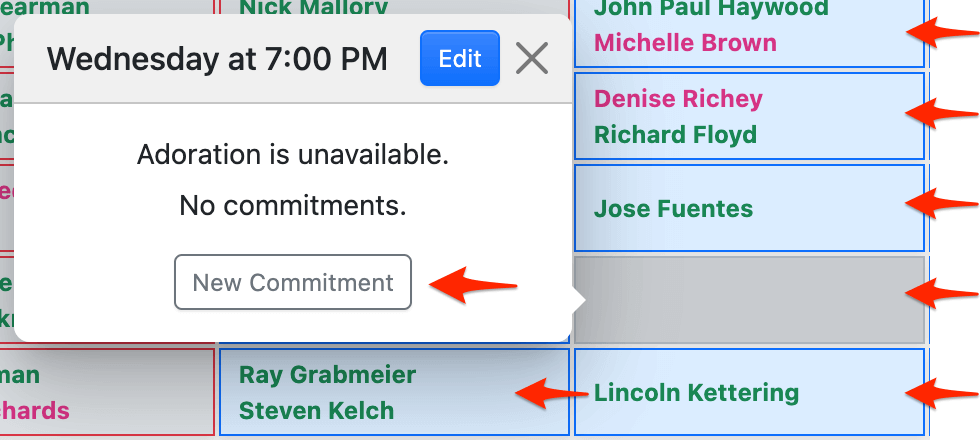The image size is (980, 440).
Task: Click the "No commitments." text
Action: tap(293, 206)
